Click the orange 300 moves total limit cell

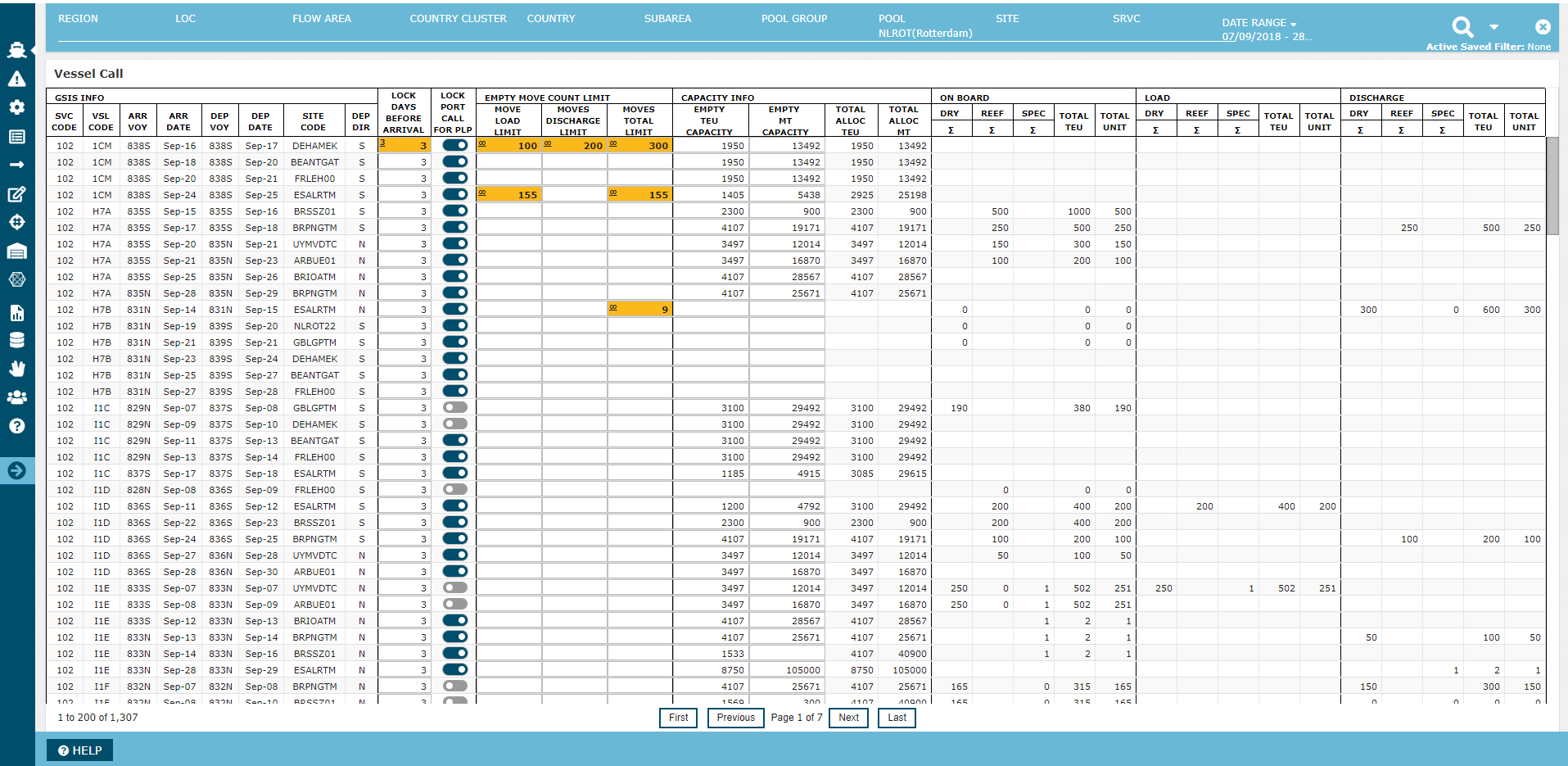point(639,146)
